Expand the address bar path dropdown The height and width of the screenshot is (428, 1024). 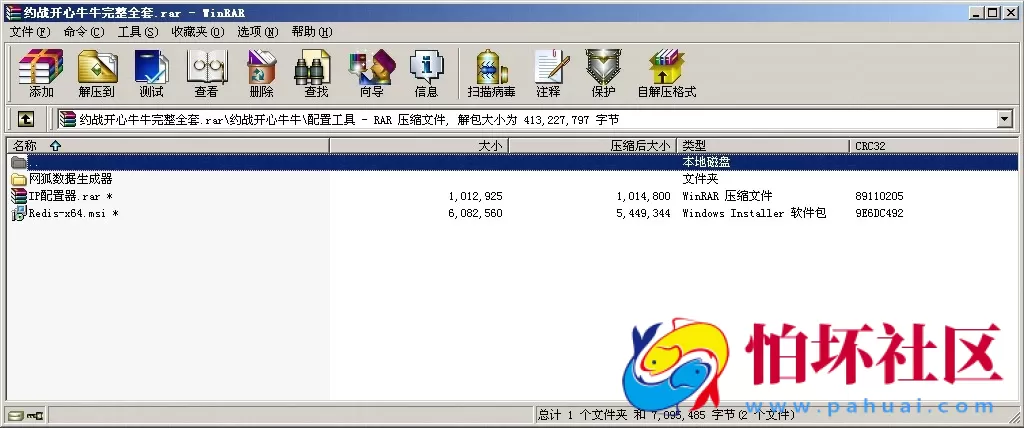click(x=1004, y=119)
